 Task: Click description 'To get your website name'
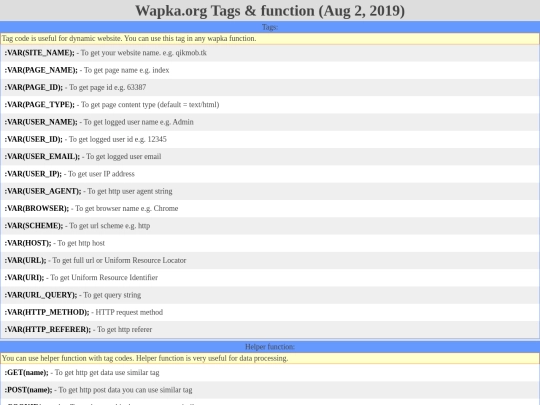(x=121, y=53)
